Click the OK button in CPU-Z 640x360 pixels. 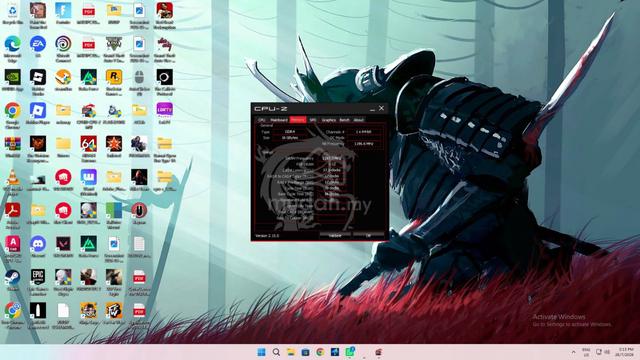(x=368, y=236)
